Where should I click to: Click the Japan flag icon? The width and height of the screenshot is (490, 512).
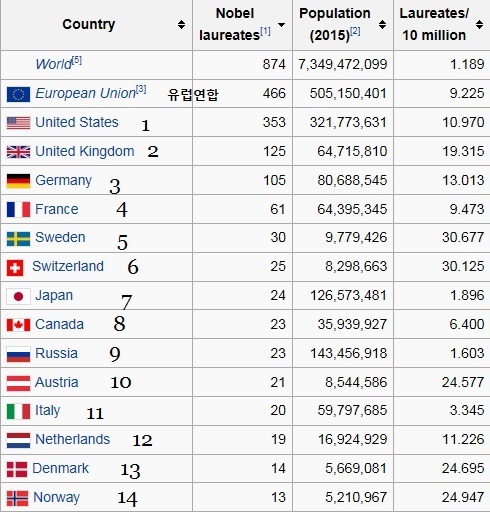click(18, 296)
